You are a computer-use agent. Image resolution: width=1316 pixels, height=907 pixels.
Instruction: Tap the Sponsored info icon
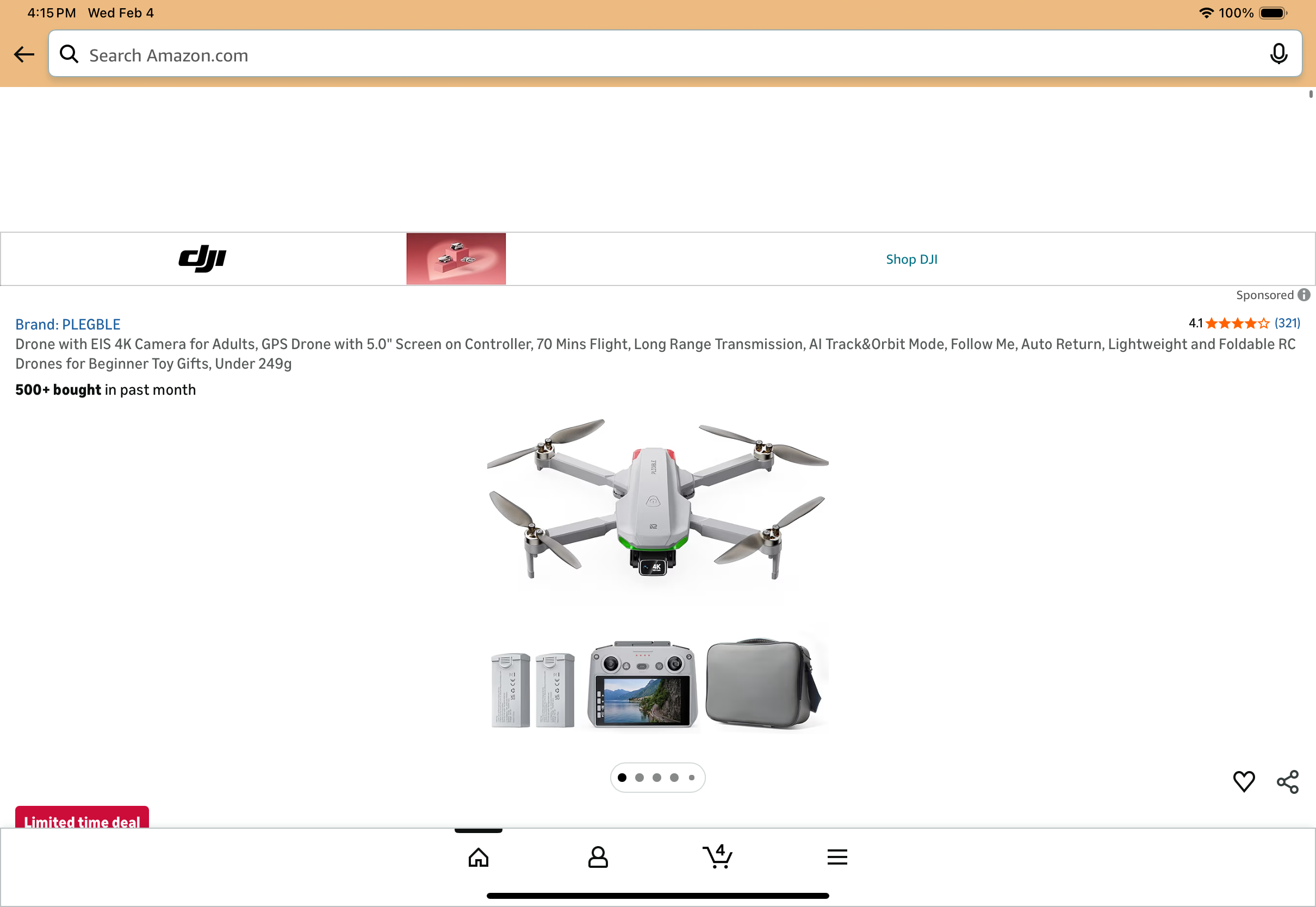tap(1304, 295)
